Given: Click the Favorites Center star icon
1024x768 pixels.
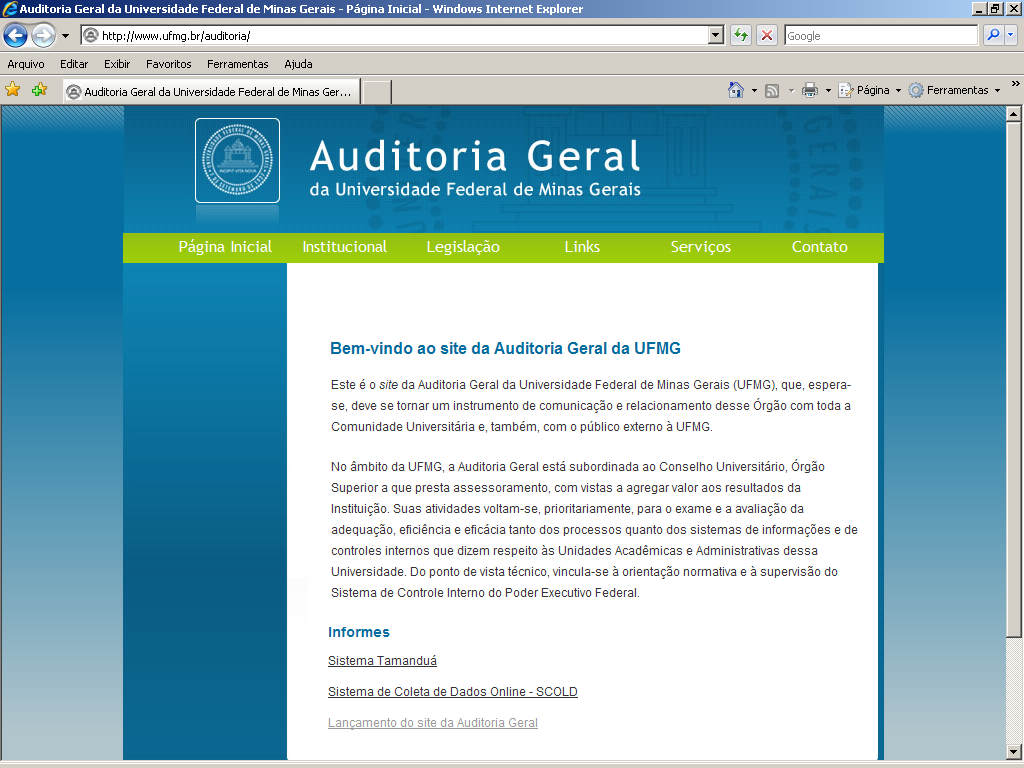Looking at the screenshot, I should point(12,89).
